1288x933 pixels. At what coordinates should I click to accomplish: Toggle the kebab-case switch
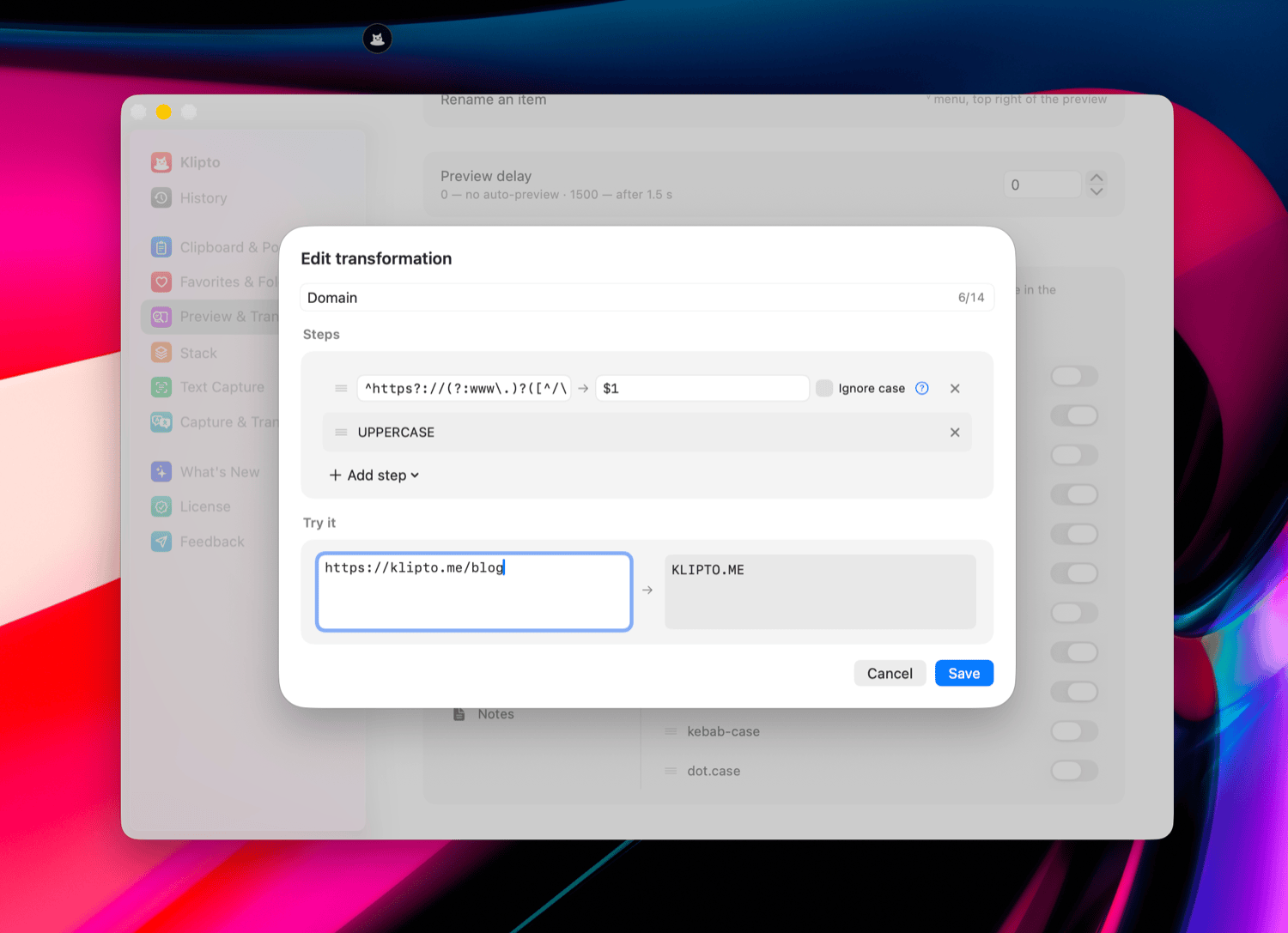pyautogui.click(x=1074, y=731)
